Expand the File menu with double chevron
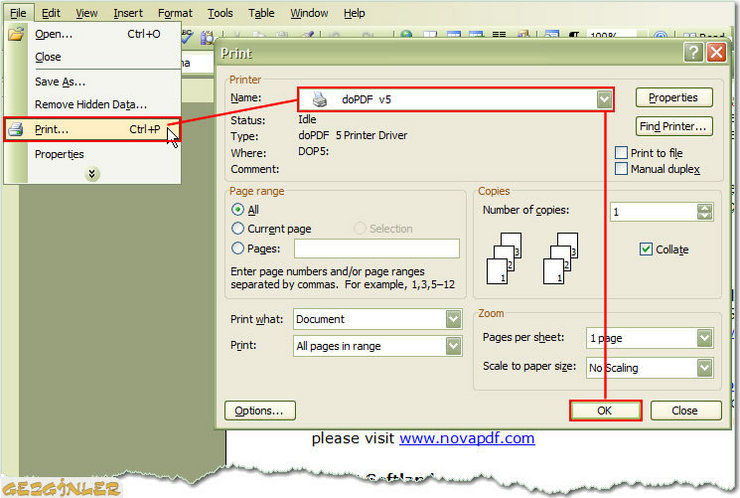This screenshot has height=498, width=740. [92, 174]
